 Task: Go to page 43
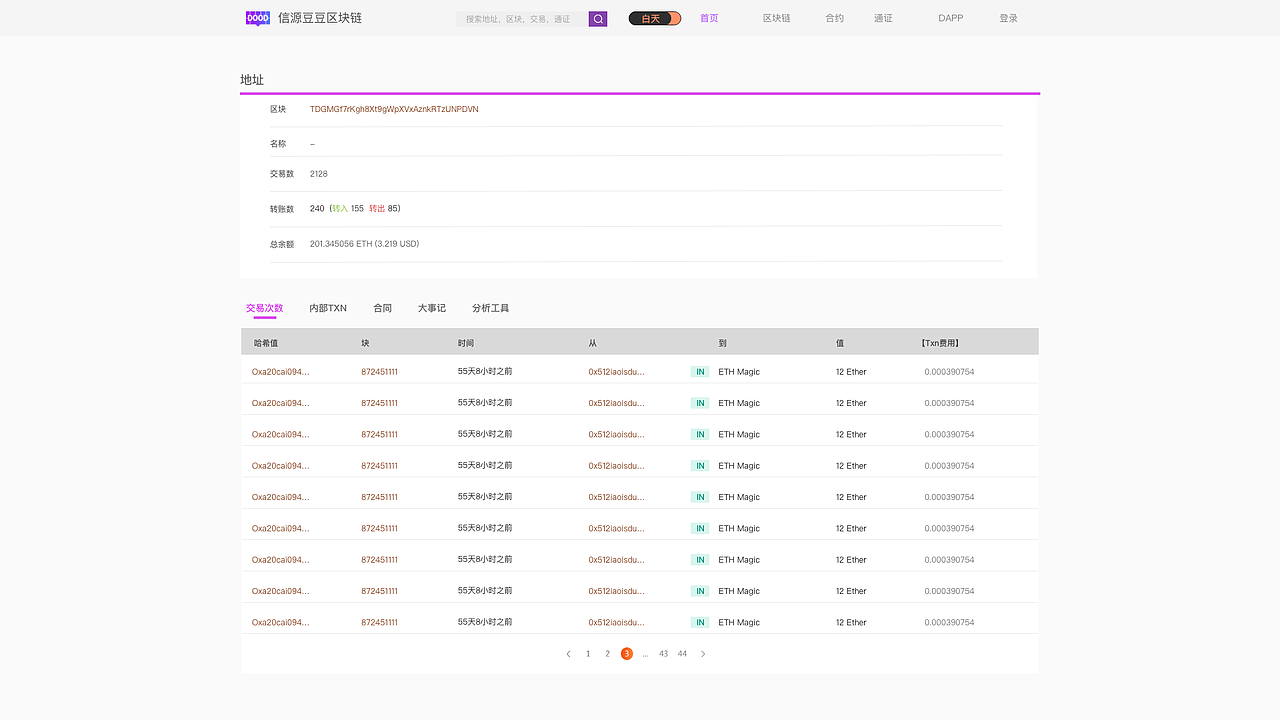click(664, 654)
